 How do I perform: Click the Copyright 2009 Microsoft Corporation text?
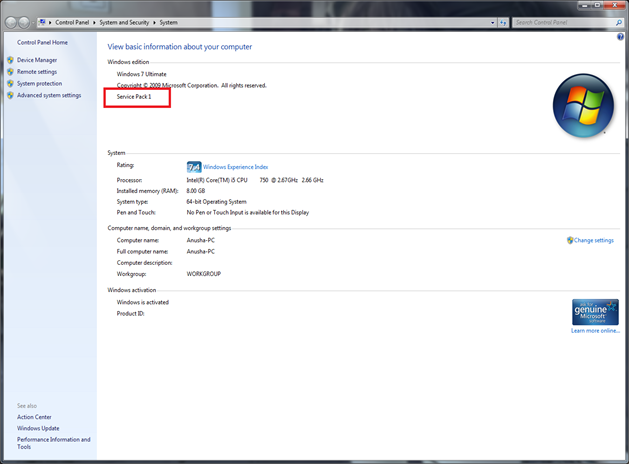[x=191, y=85]
